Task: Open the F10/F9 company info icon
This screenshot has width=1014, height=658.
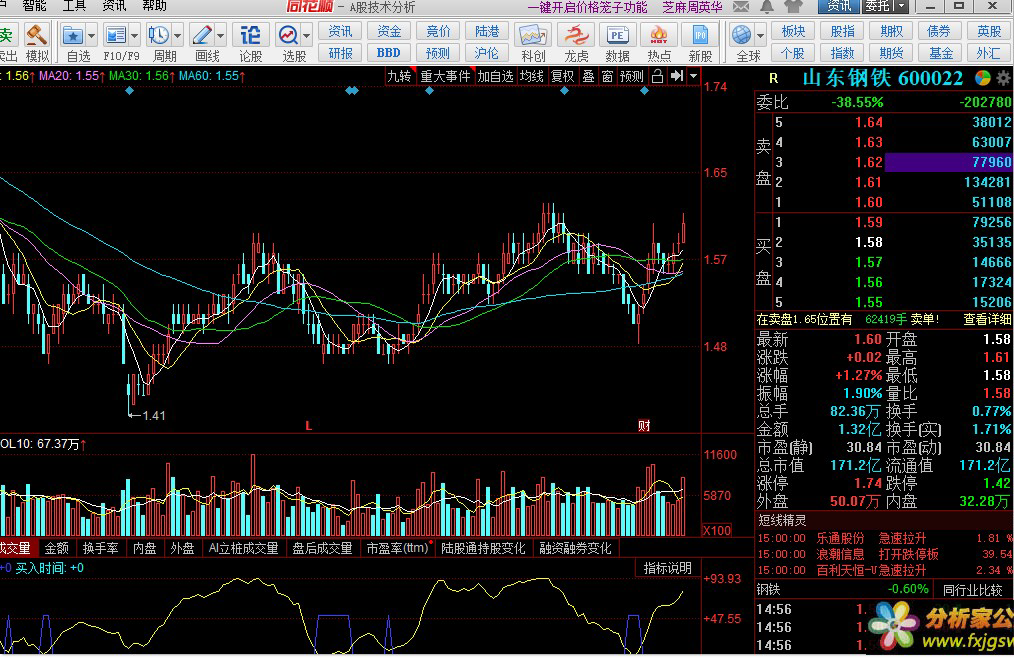Action: (115, 35)
